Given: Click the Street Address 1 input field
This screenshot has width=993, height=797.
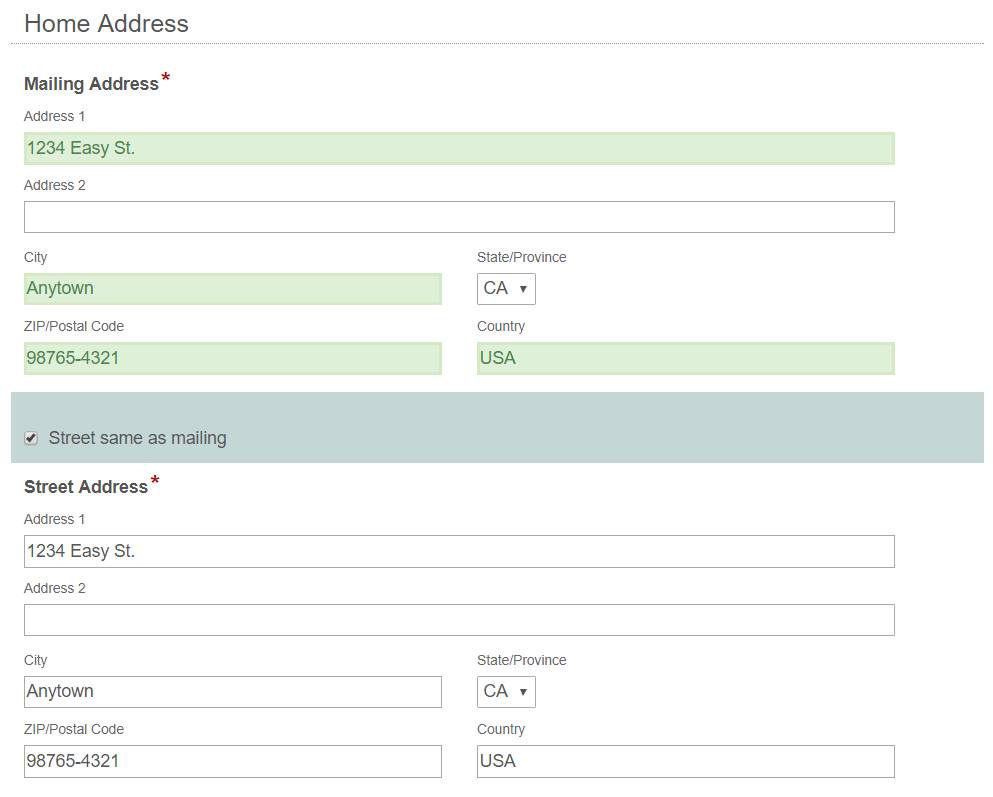Looking at the screenshot, I should click(459, 552).
